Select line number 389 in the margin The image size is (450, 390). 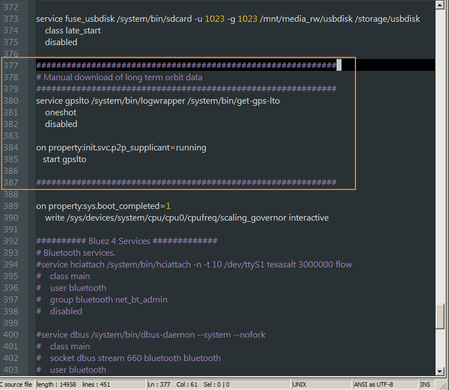tap(11, 206)
